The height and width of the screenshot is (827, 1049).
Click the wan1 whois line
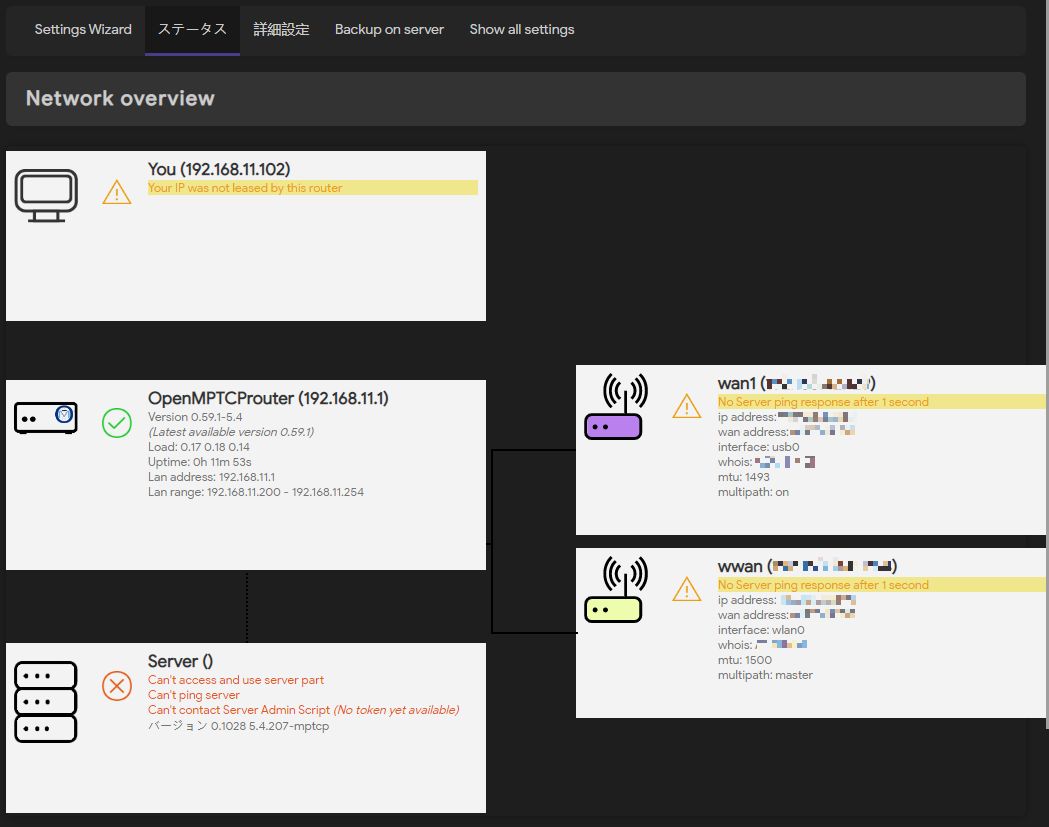coord(767,462)
